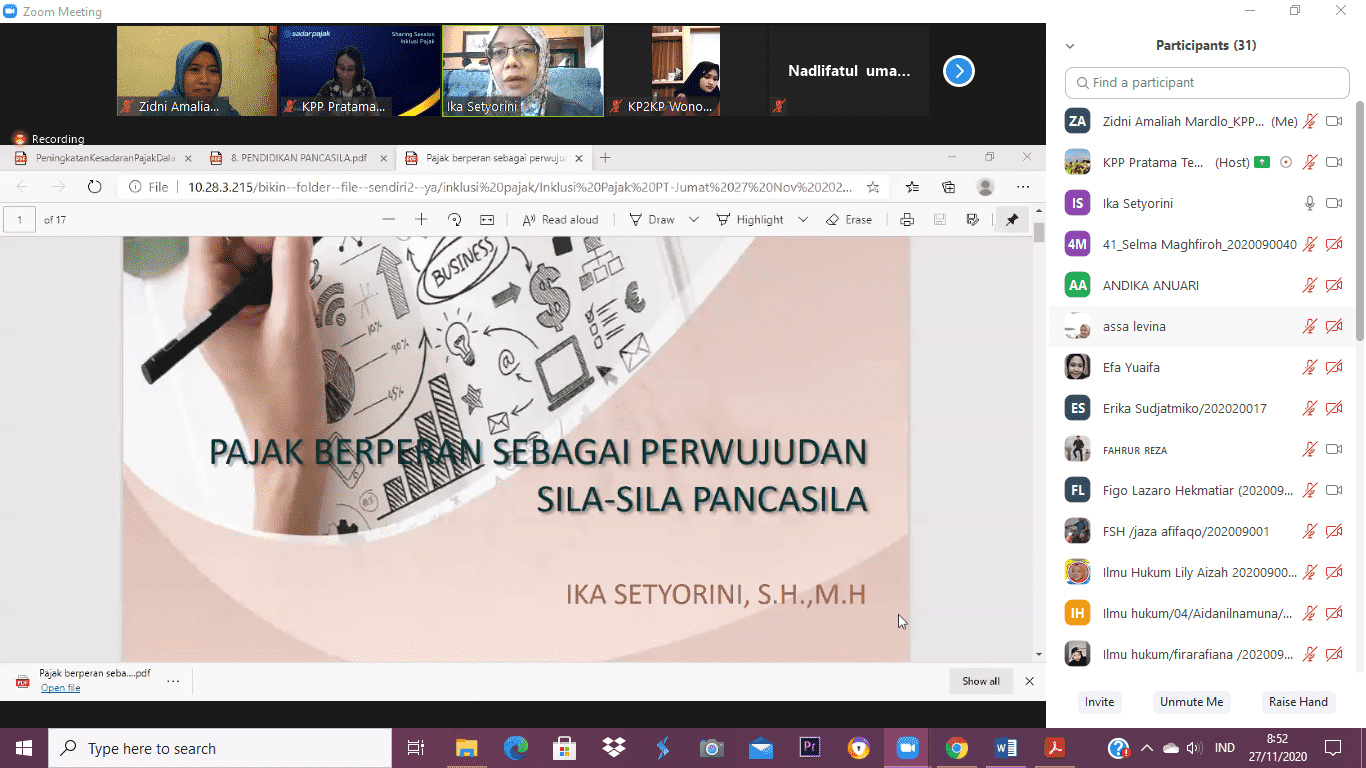
Task: Click the rotate page icon in PDF toolbar
Action: point(454,220)
